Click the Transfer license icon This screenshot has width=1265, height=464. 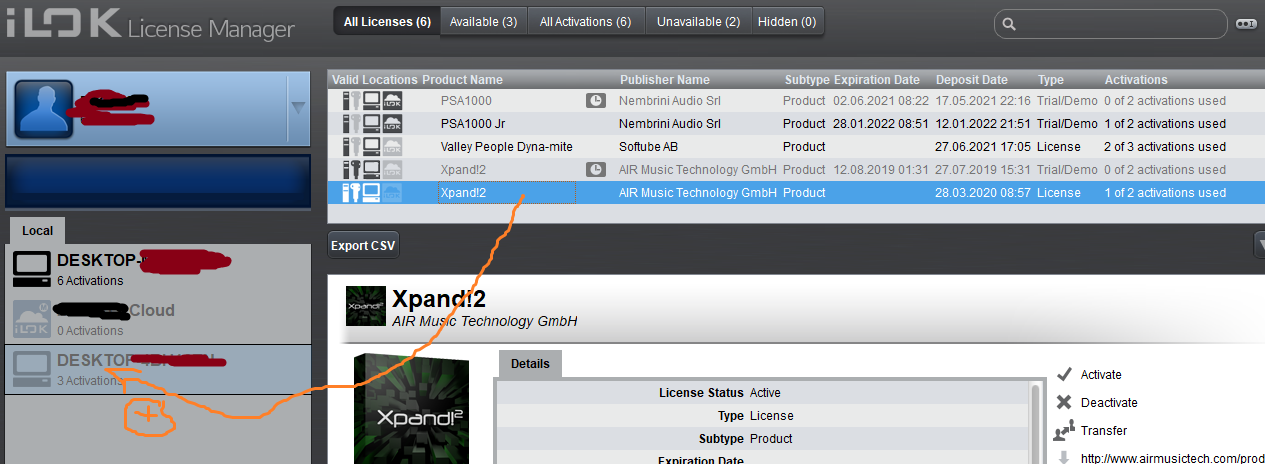point(1064,430)
